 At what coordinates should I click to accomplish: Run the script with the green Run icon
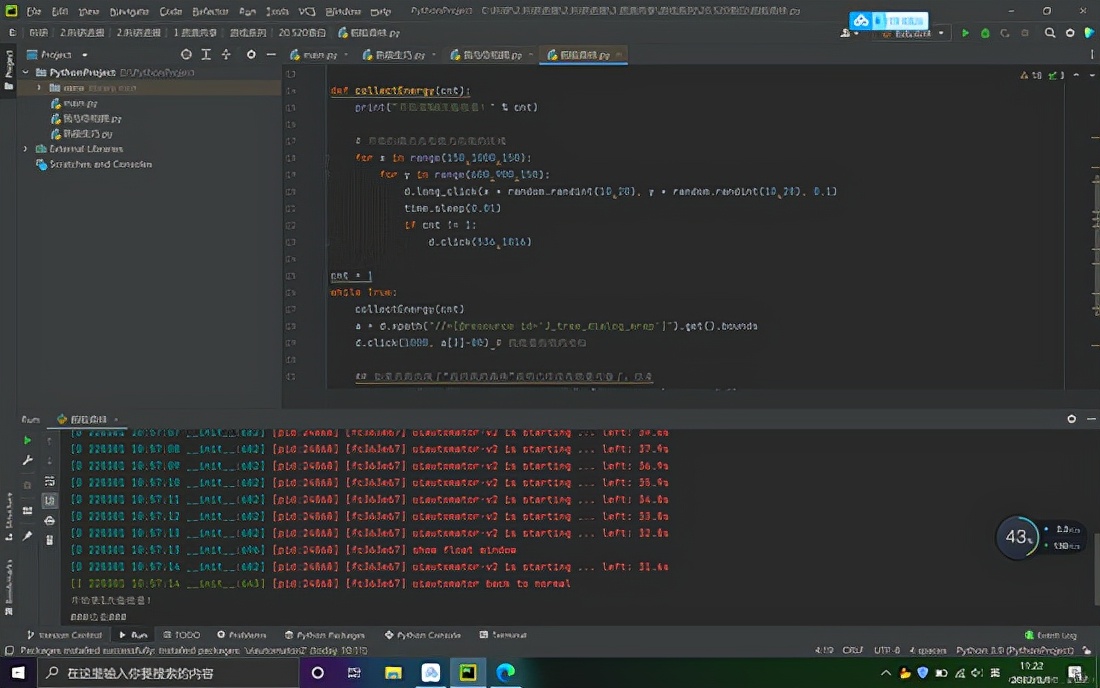click(x=964, y=33)
